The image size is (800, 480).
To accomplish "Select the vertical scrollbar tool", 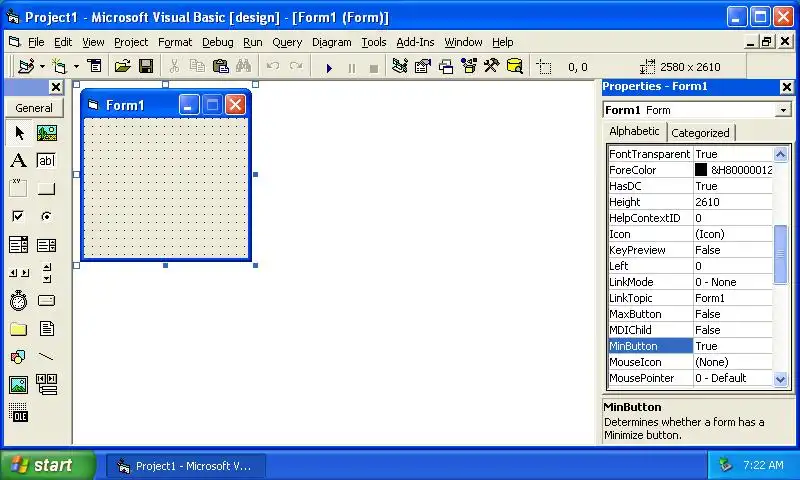I will 46,273.
